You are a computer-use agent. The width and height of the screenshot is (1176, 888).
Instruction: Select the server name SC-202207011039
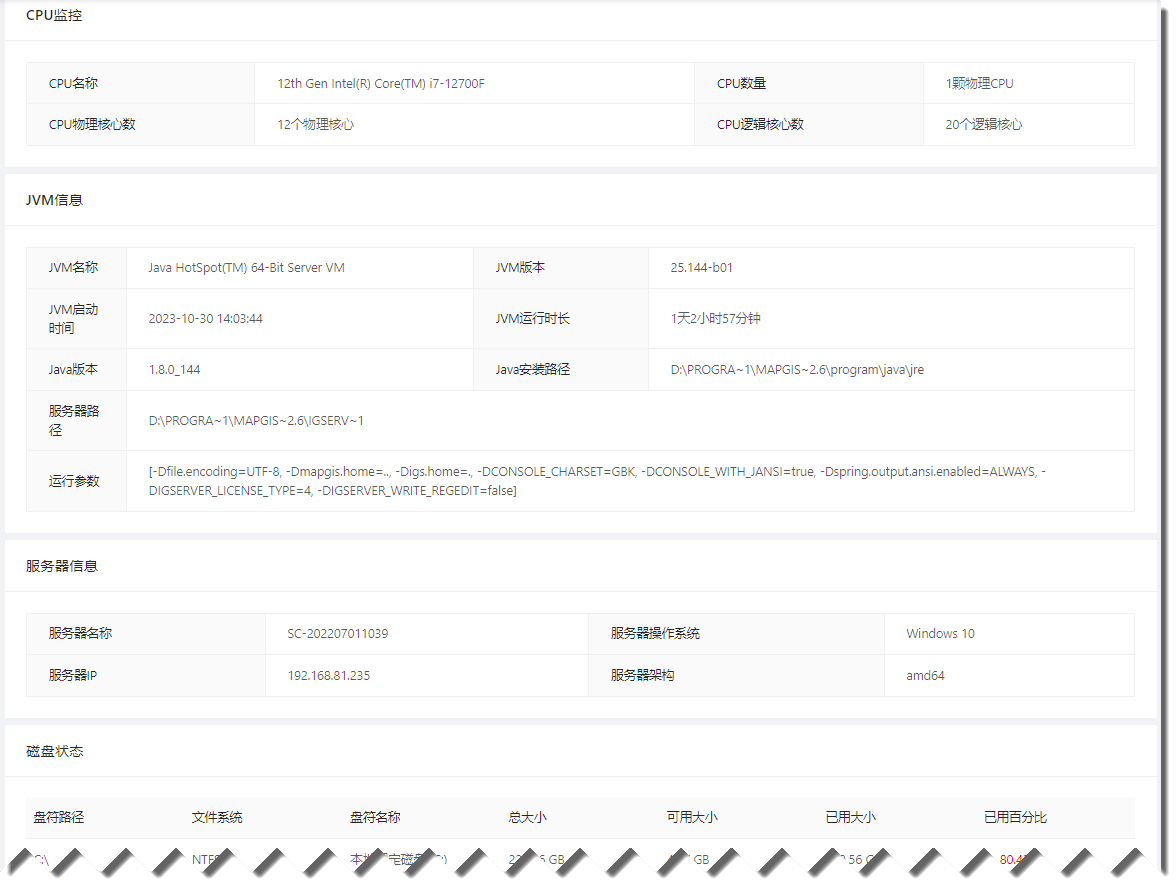pyautogui.click(x=337, y=634)
